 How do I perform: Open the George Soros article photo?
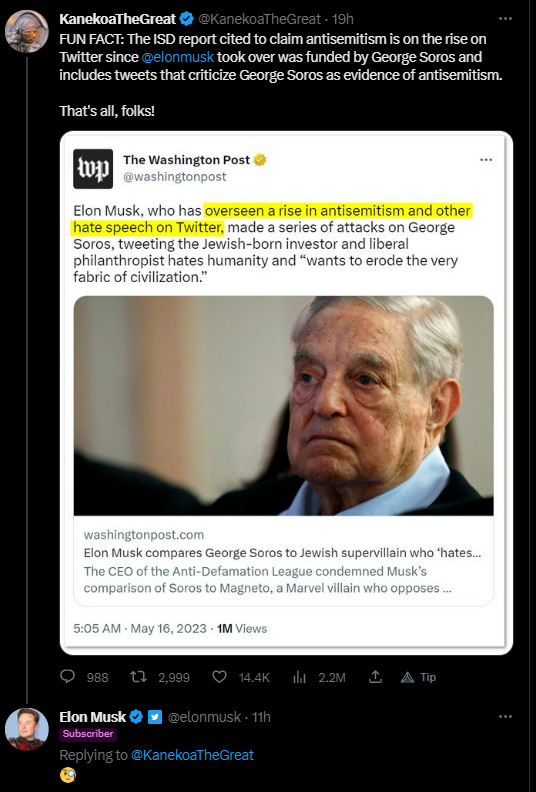point(283,406)
